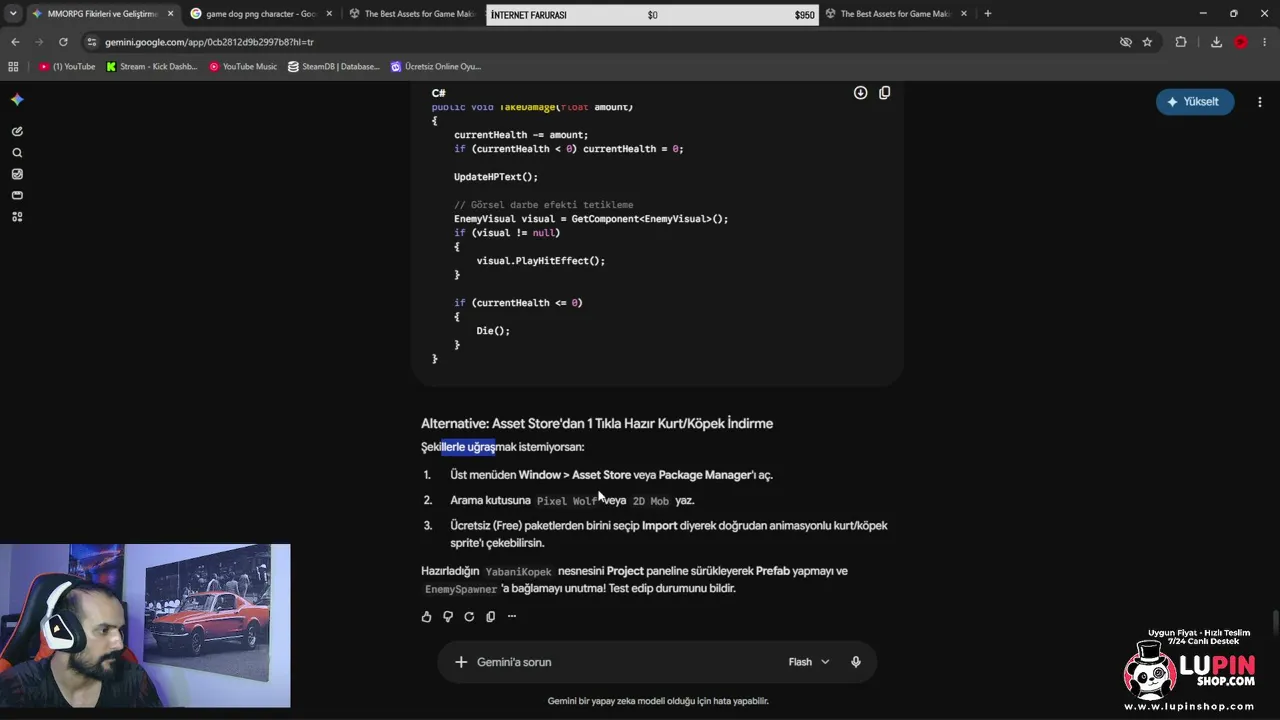This screenshot has height=720, width=1280.
Task: Close the last Best Assets tab
Action: pos(964,14)
